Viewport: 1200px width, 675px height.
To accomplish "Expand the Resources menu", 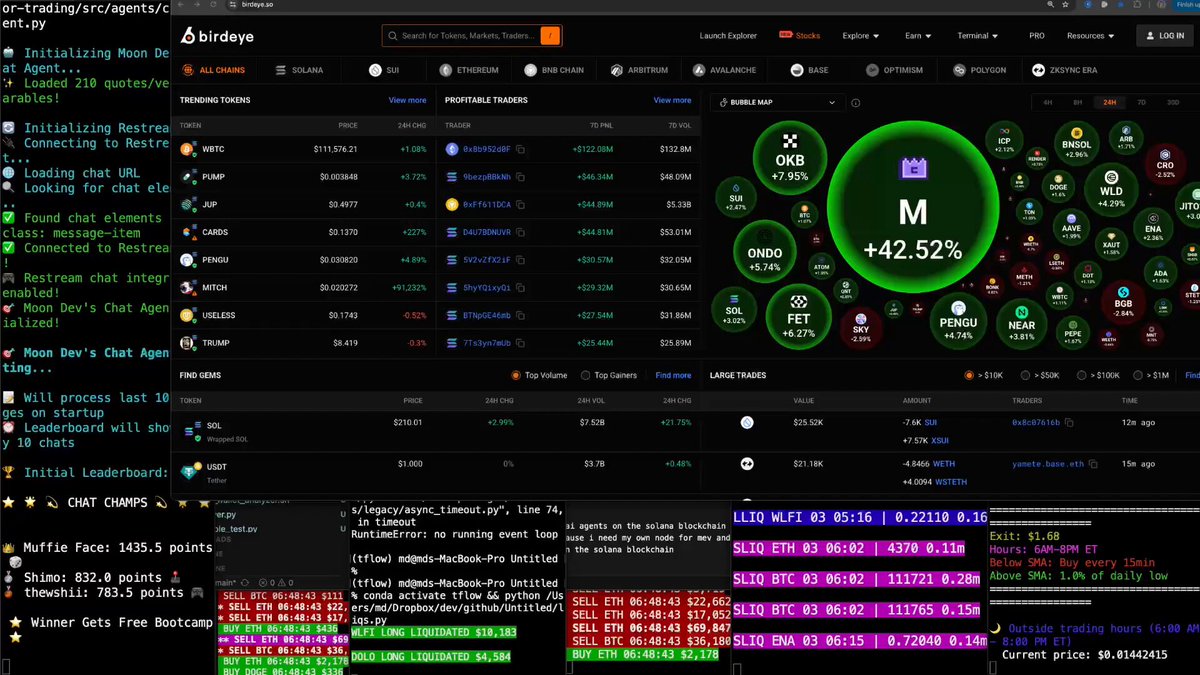I will (x=1090, y=36).
